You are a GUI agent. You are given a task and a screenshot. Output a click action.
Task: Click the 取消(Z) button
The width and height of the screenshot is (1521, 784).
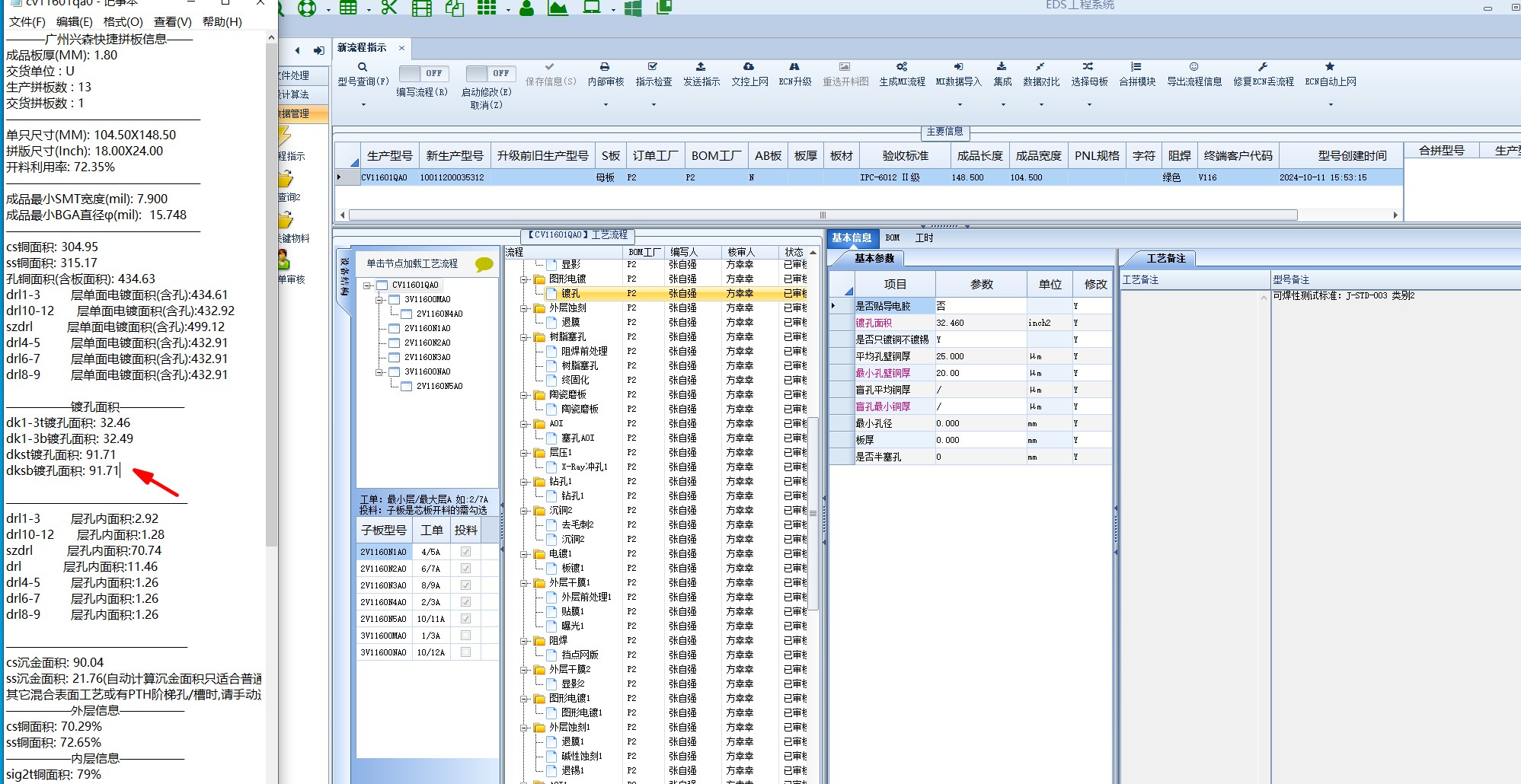click(486, 105)
